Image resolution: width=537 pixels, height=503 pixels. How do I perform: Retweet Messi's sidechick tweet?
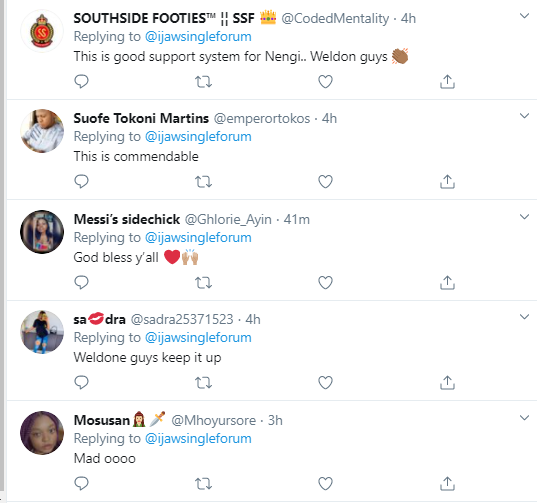point(203,283)
